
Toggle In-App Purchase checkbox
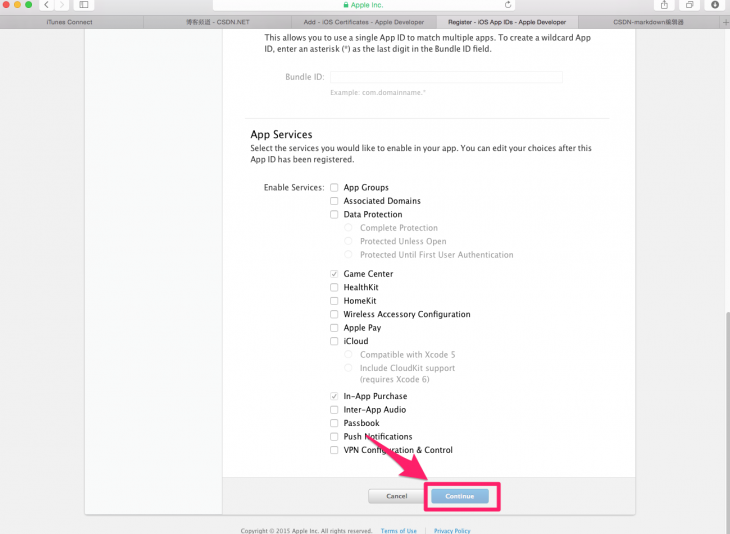[x=334, y=396]
